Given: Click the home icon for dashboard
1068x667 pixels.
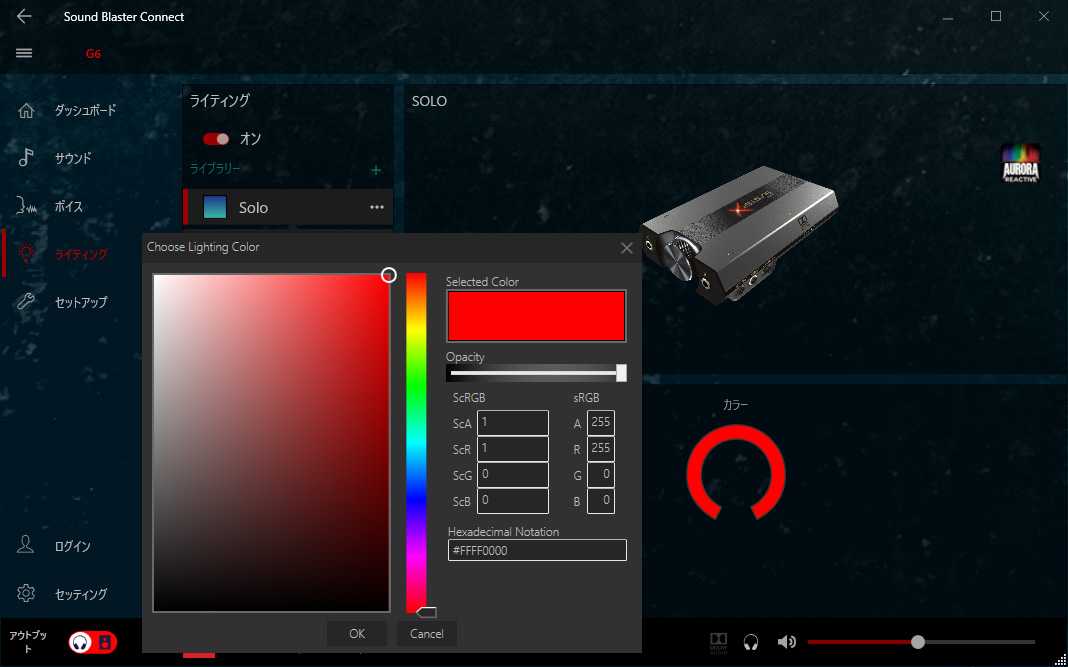Looking at the screenshot, I should coord(26,110).
